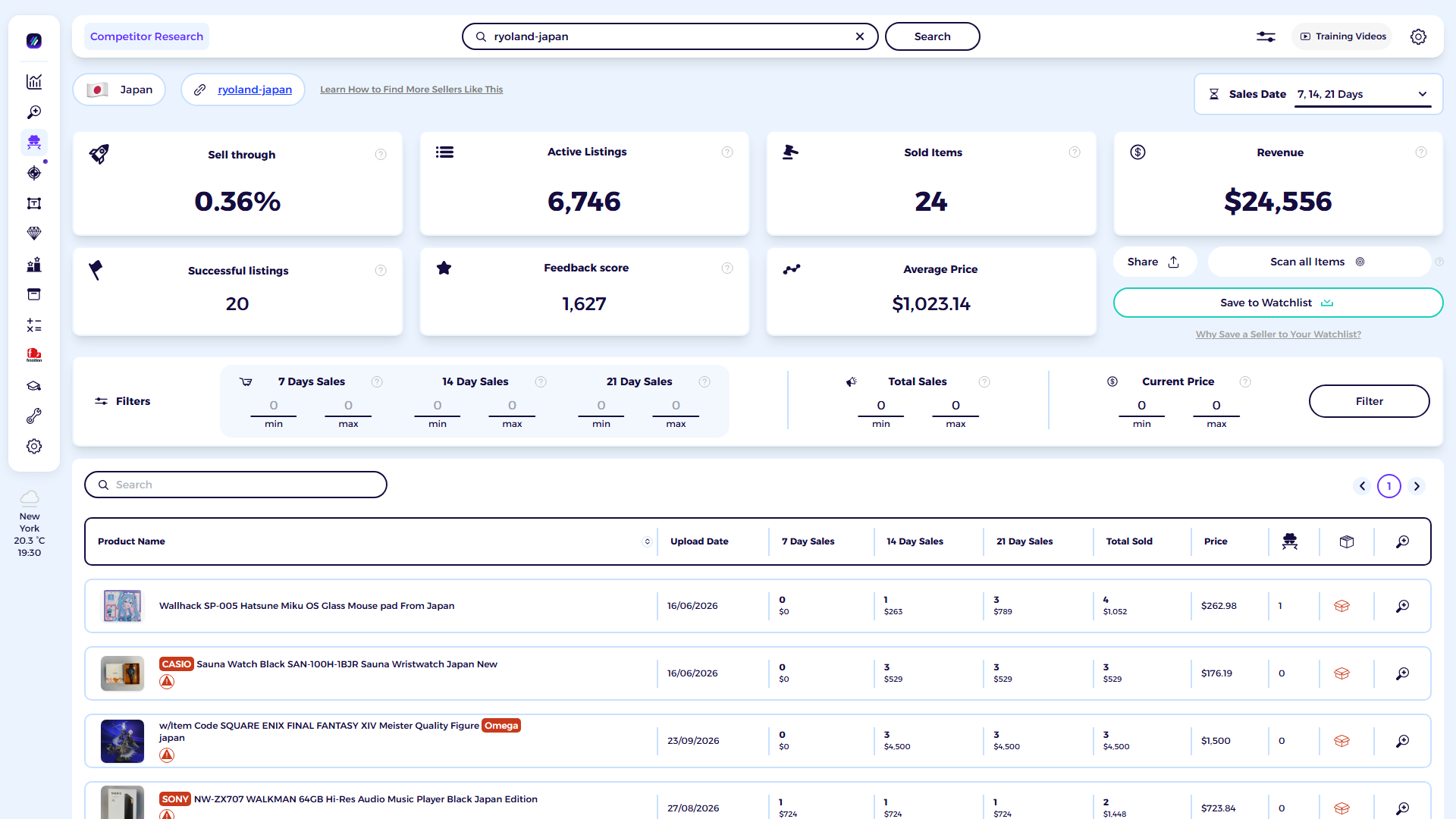Open the ryoland-japan seller link

255,89
